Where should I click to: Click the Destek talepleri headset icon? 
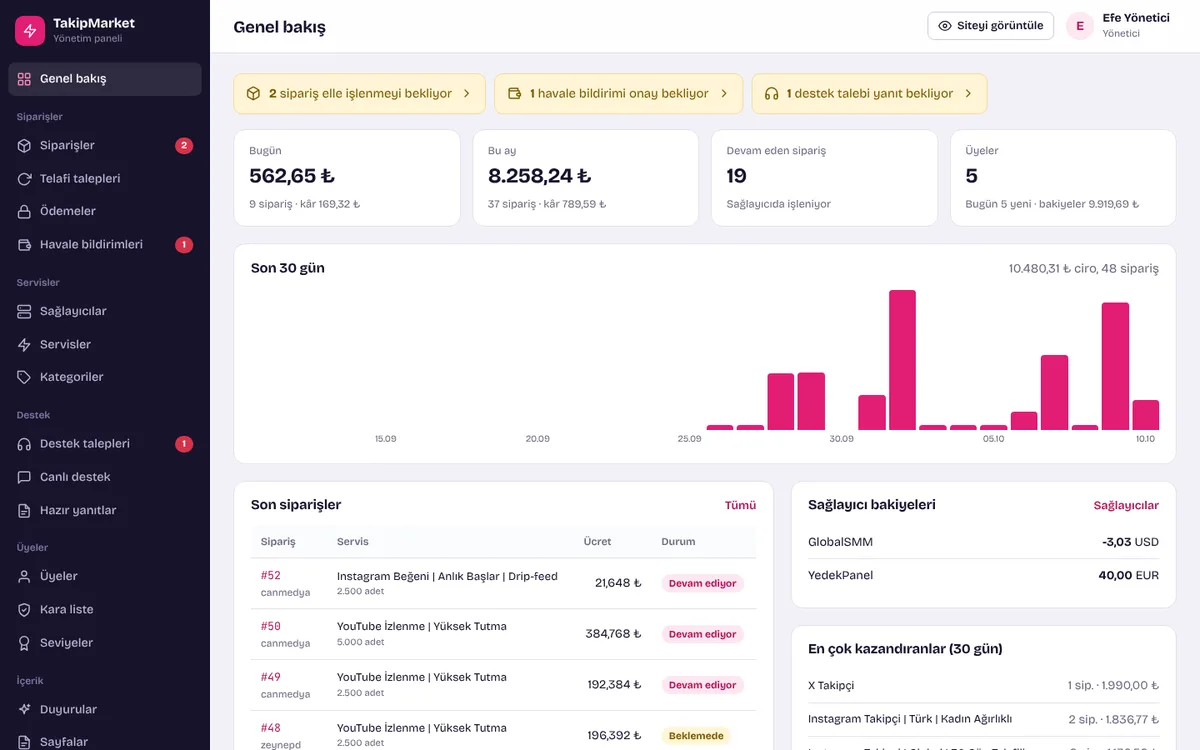pyautogui.click(x=24, y=444)
